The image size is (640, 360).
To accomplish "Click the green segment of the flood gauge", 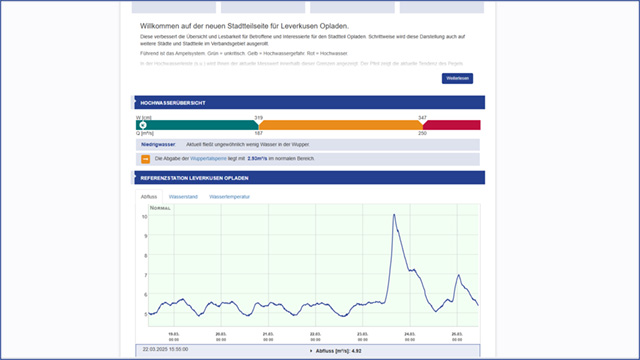I will pos(197,125).
